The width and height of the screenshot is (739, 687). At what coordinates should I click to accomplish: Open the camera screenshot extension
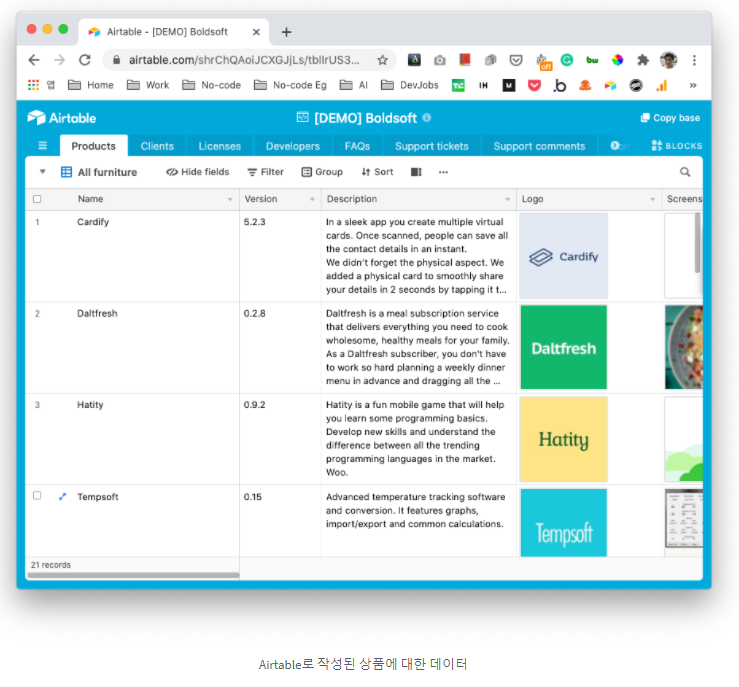point(439,60)
